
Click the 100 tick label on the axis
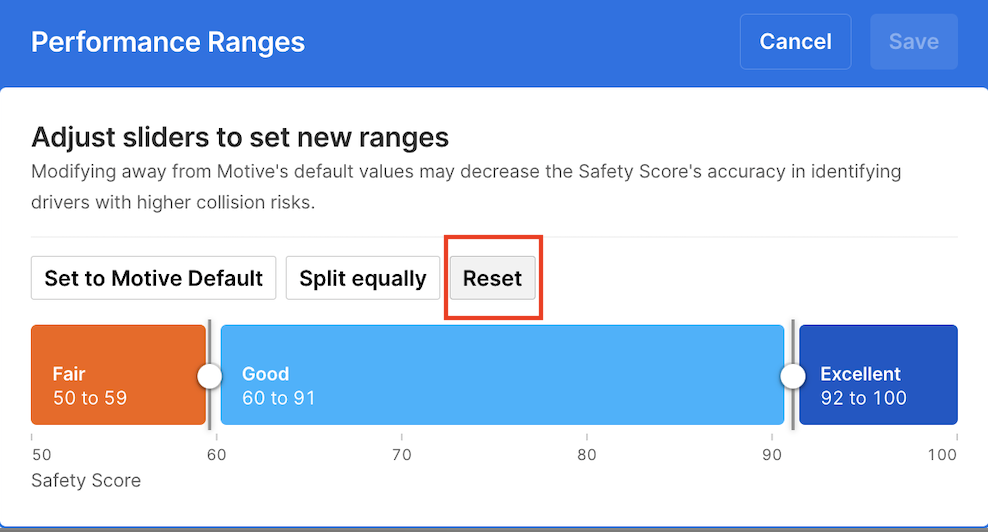click(942, 455)
